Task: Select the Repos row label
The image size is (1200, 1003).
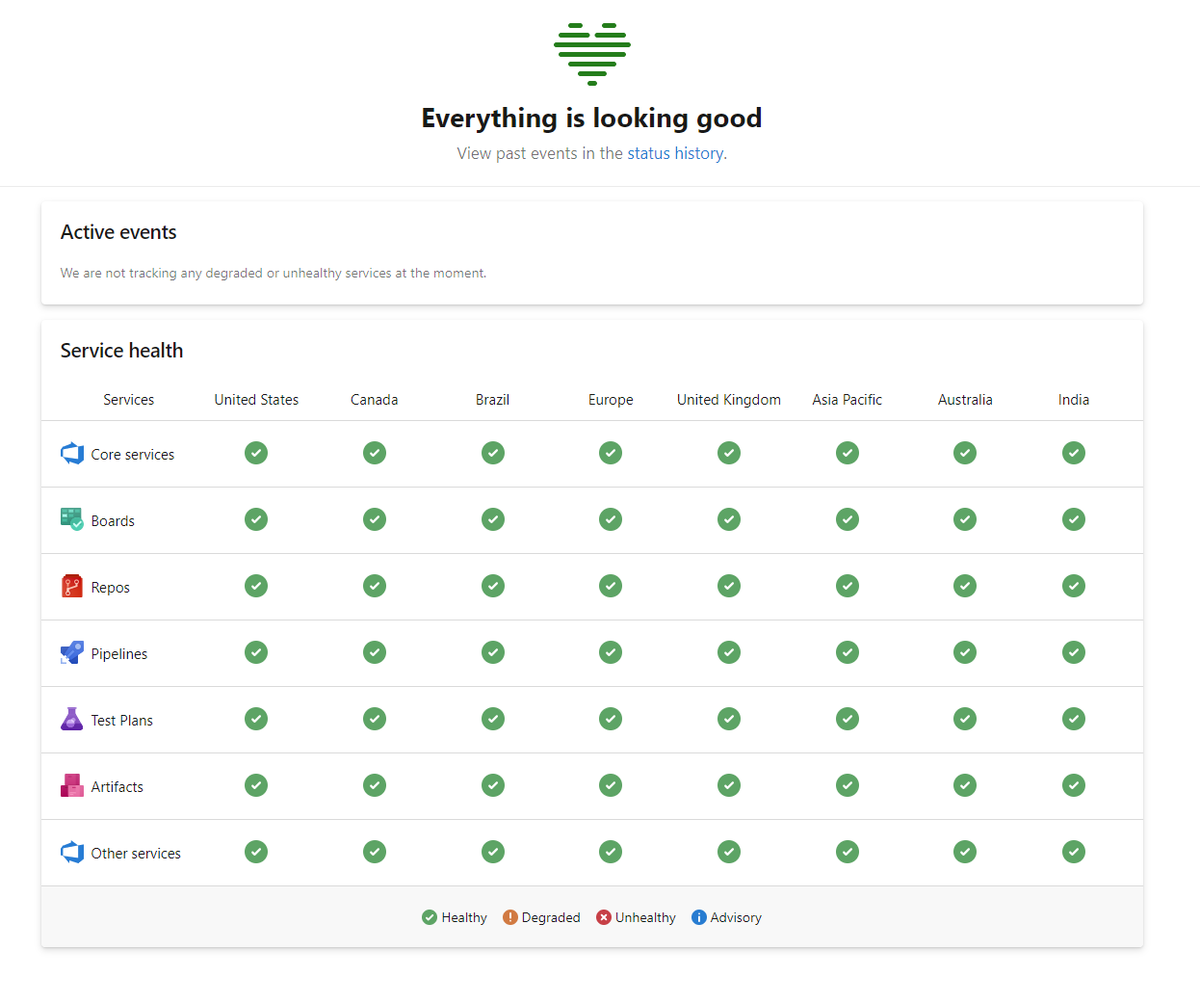Action: point(111,587)
